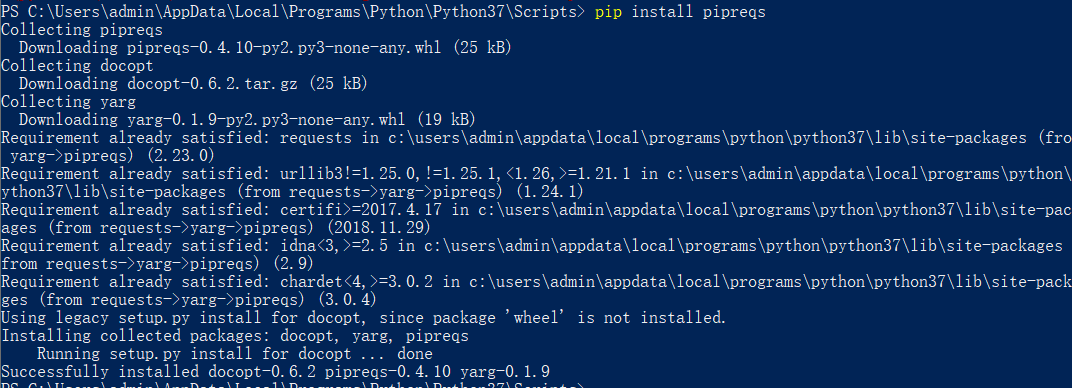The height and width of the screenshot is (388, 1072).
Task: Click the 'Collecting pipreqs' line
Action: point(82,30)
